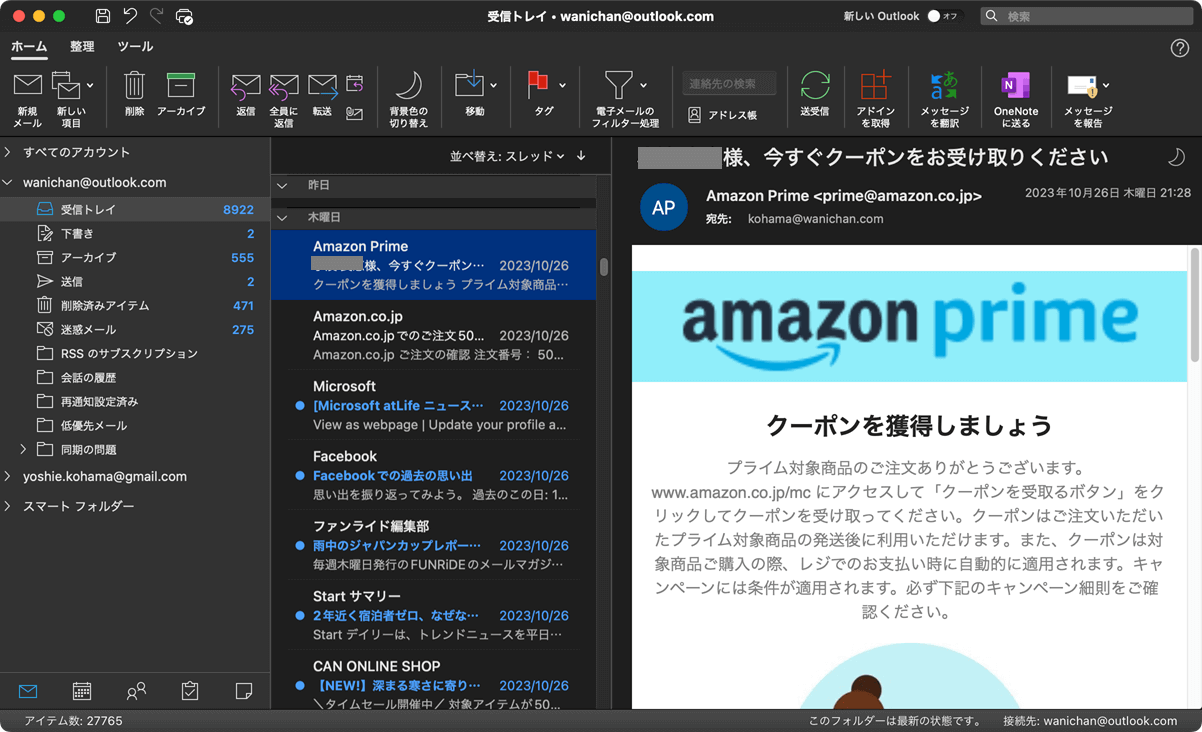Open the RSS のサブスクリプション folder
The image size is (1202, 732).
click(135, 354)
